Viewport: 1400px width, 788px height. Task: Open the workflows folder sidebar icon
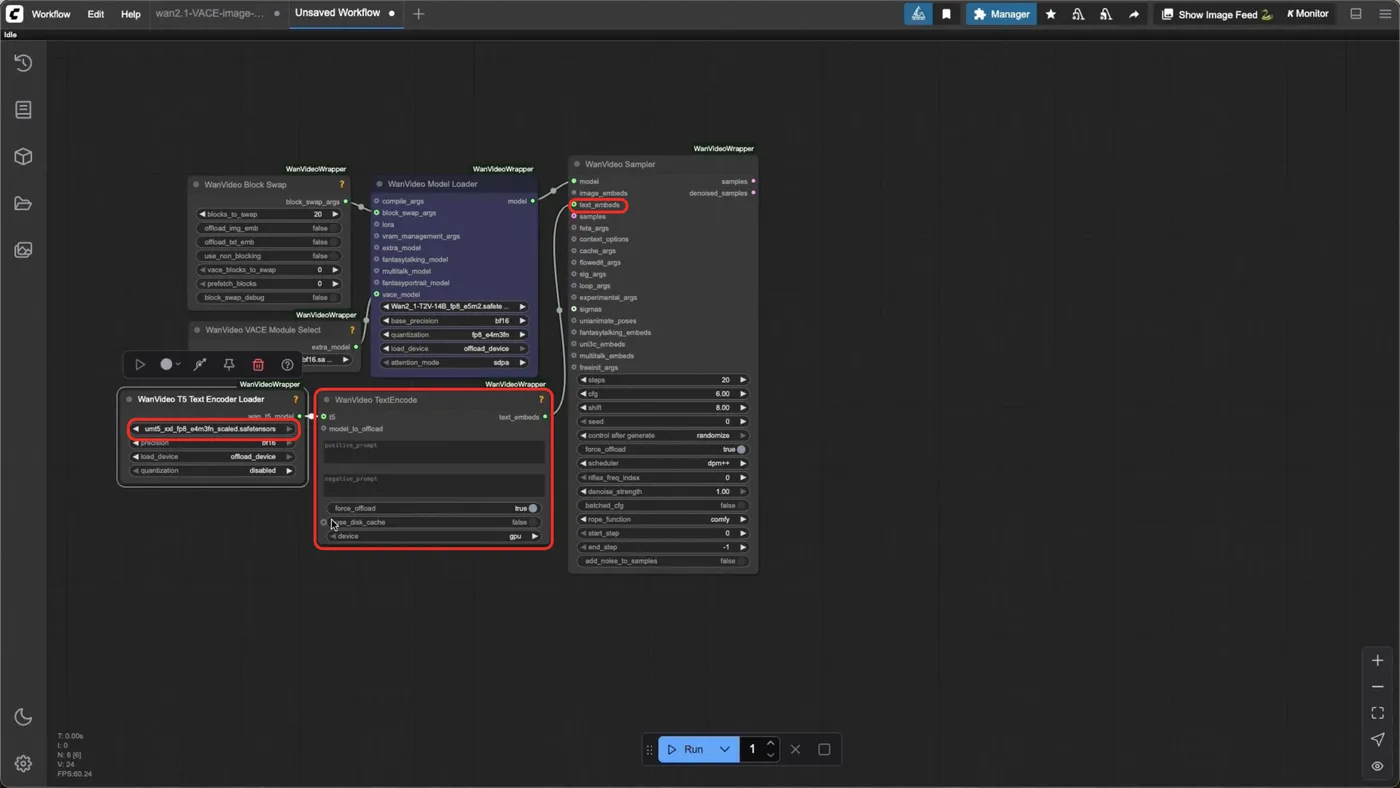23,204
